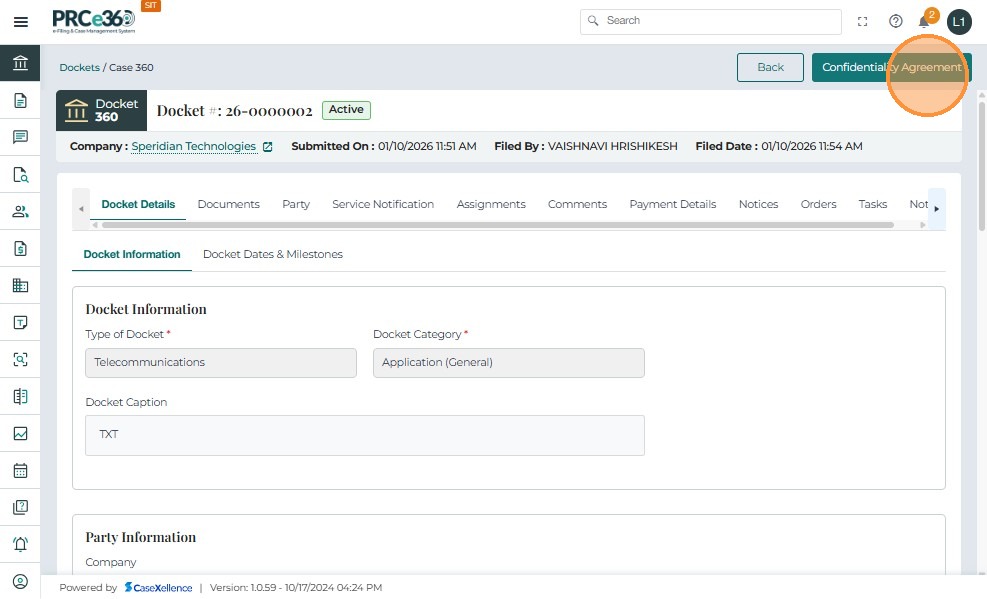The width and height of the screenshot is (987, 599).
Task: Click the notifications bell icon
Action: point(924,21)
